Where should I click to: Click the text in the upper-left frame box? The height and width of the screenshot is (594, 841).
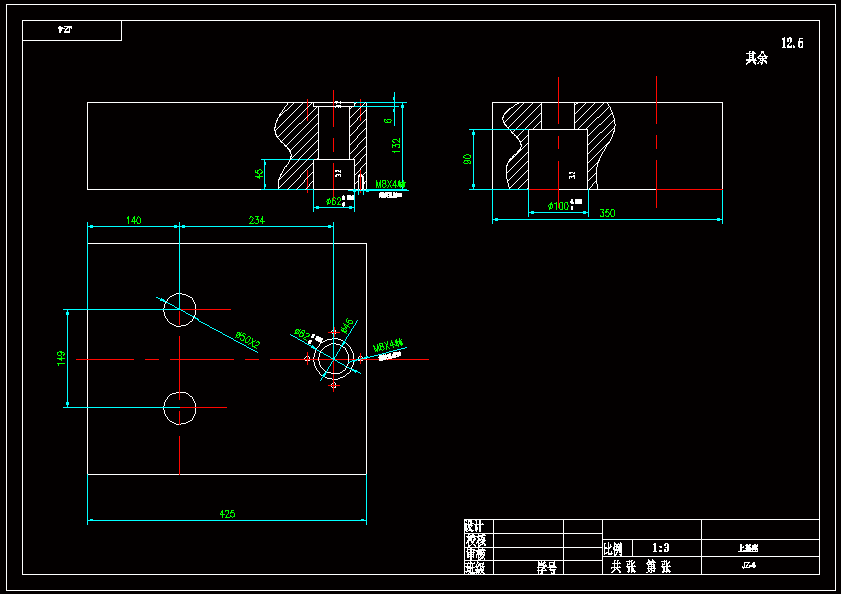[65, 30]
